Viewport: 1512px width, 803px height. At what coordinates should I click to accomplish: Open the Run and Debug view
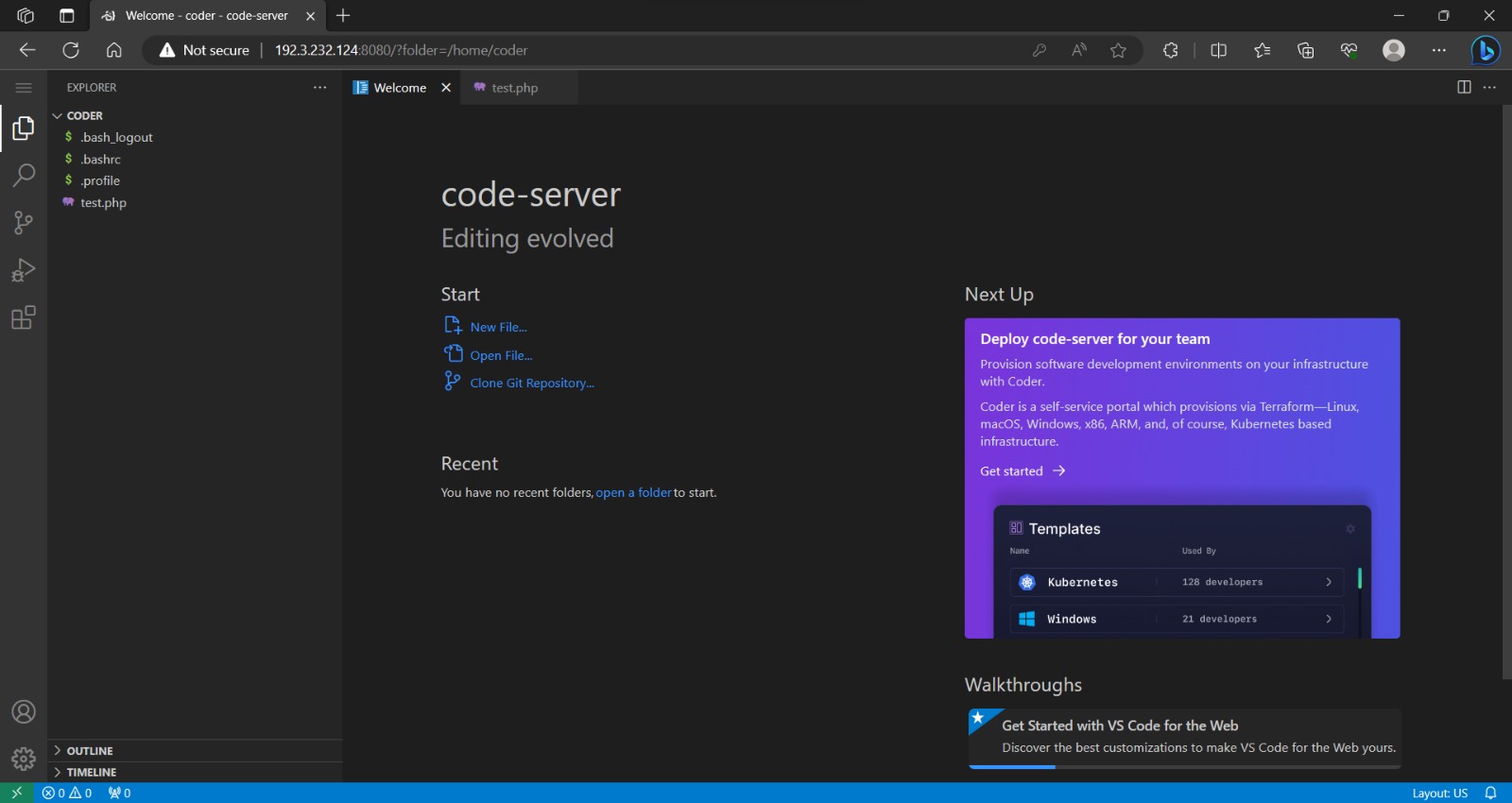(24, 270)
